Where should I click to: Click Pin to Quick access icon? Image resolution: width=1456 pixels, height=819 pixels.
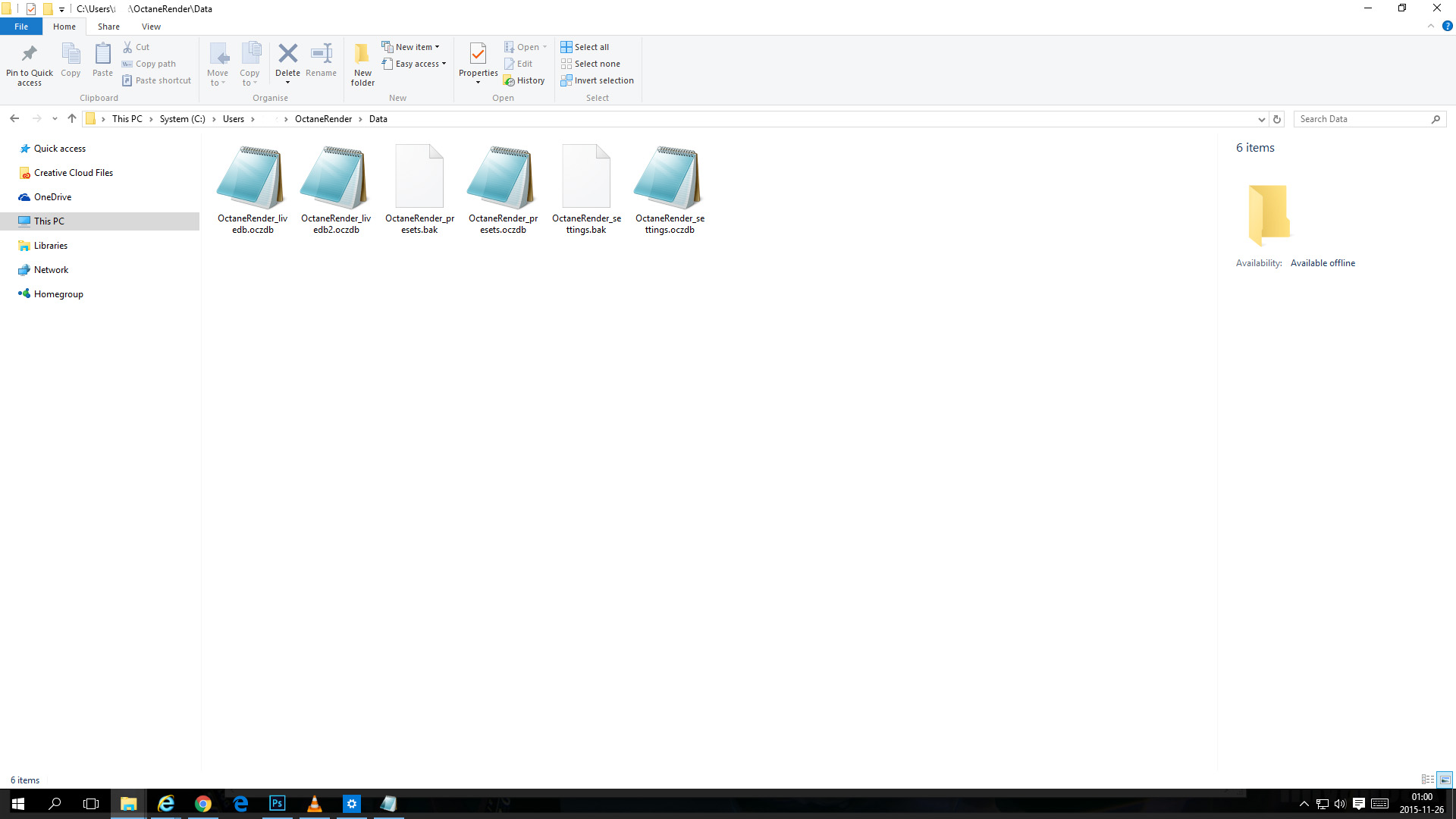30,55
